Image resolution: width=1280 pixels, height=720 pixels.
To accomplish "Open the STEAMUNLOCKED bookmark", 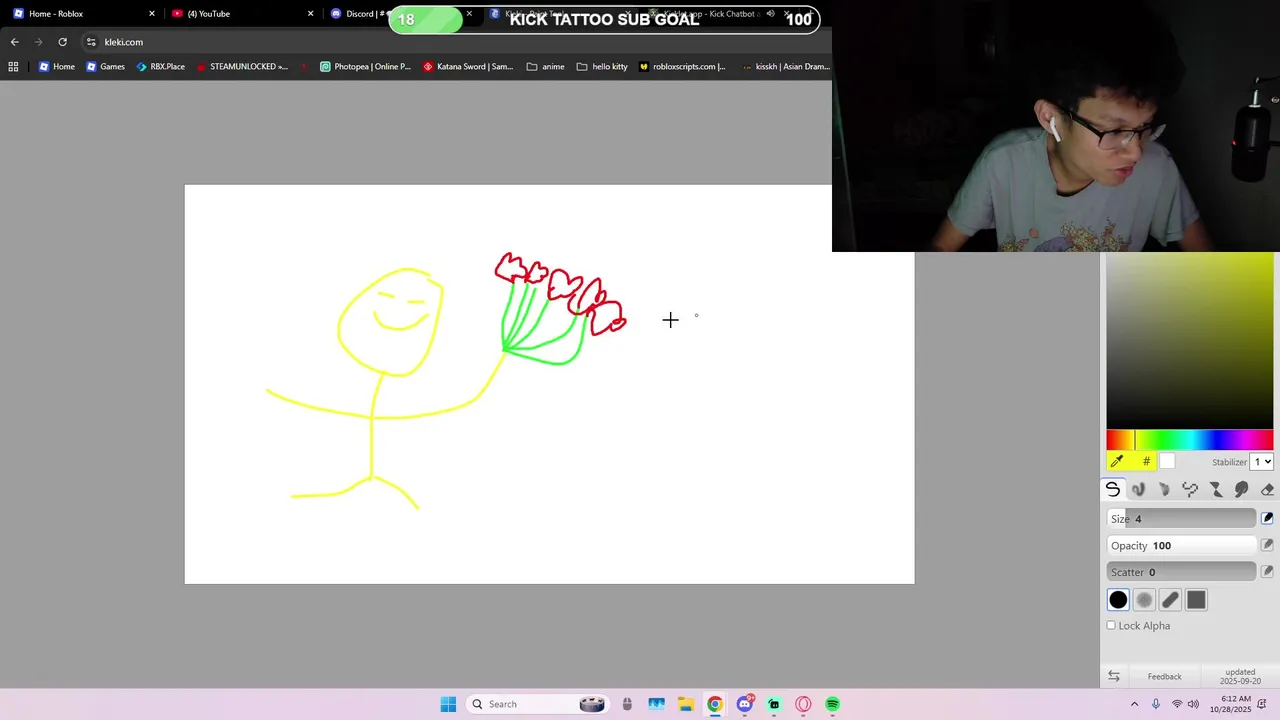I will (242, 66).
